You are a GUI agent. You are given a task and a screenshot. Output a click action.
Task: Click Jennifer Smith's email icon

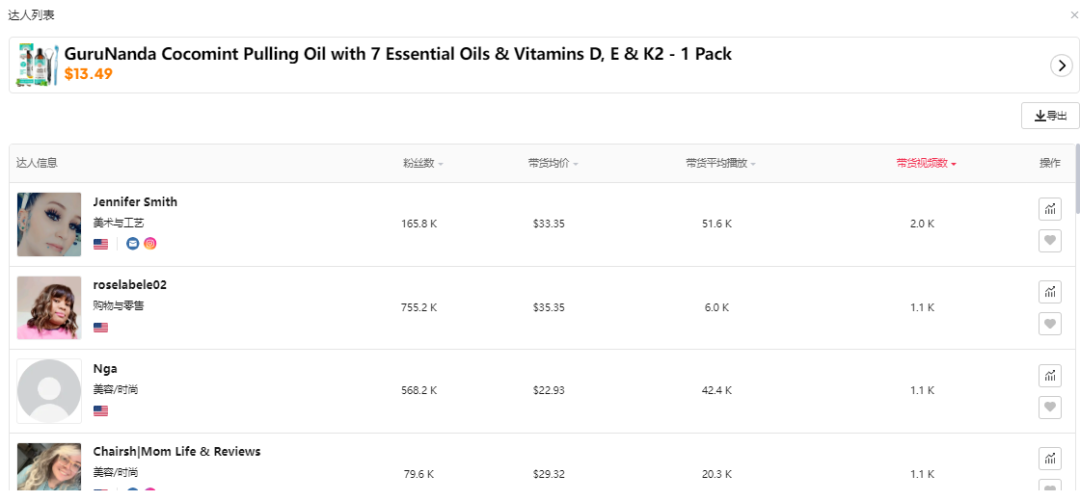pyautogui.click(x=133, y=243)
